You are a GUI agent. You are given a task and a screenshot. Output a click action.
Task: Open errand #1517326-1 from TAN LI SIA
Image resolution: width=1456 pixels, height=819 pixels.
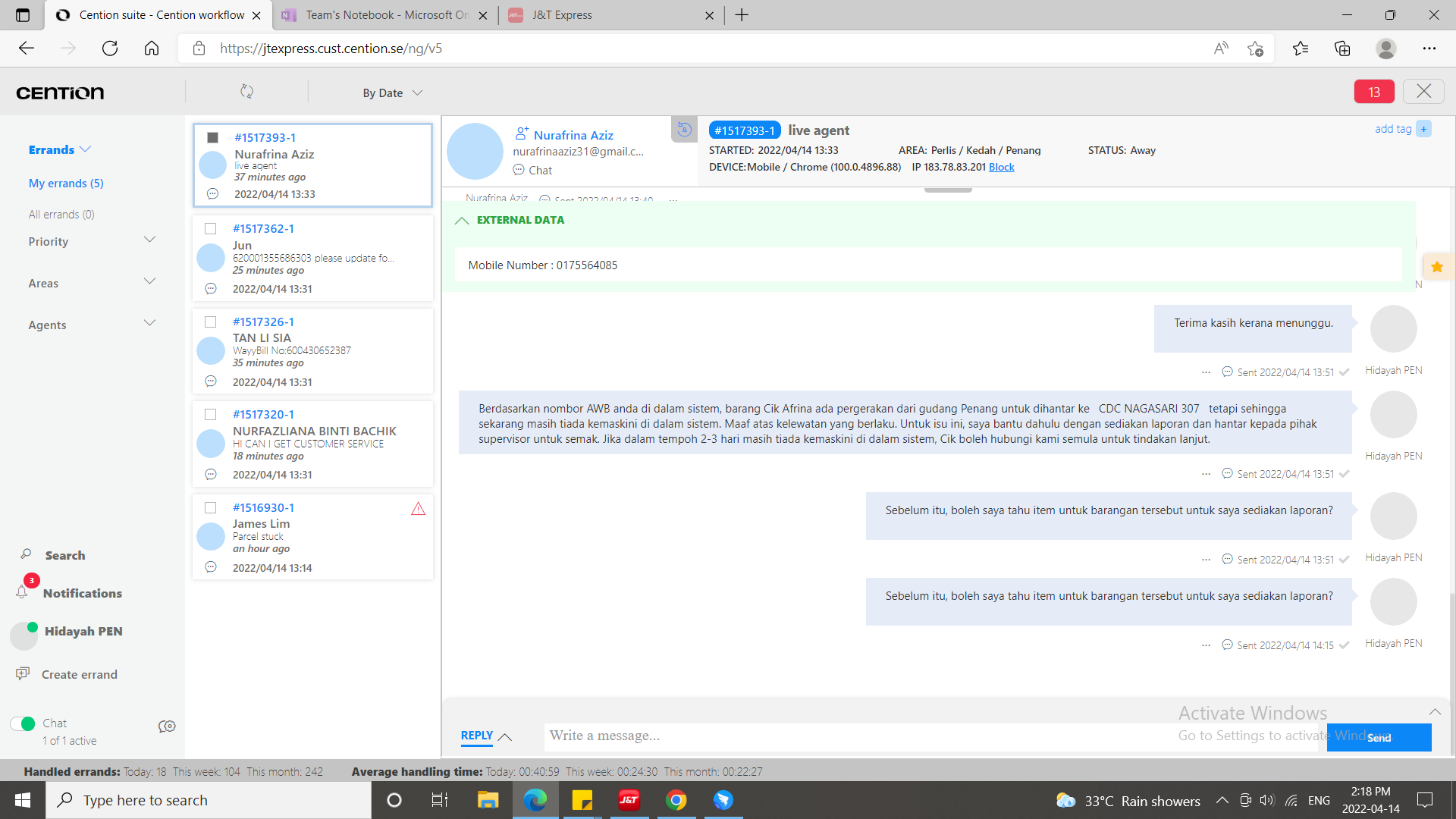pos(312,351)
